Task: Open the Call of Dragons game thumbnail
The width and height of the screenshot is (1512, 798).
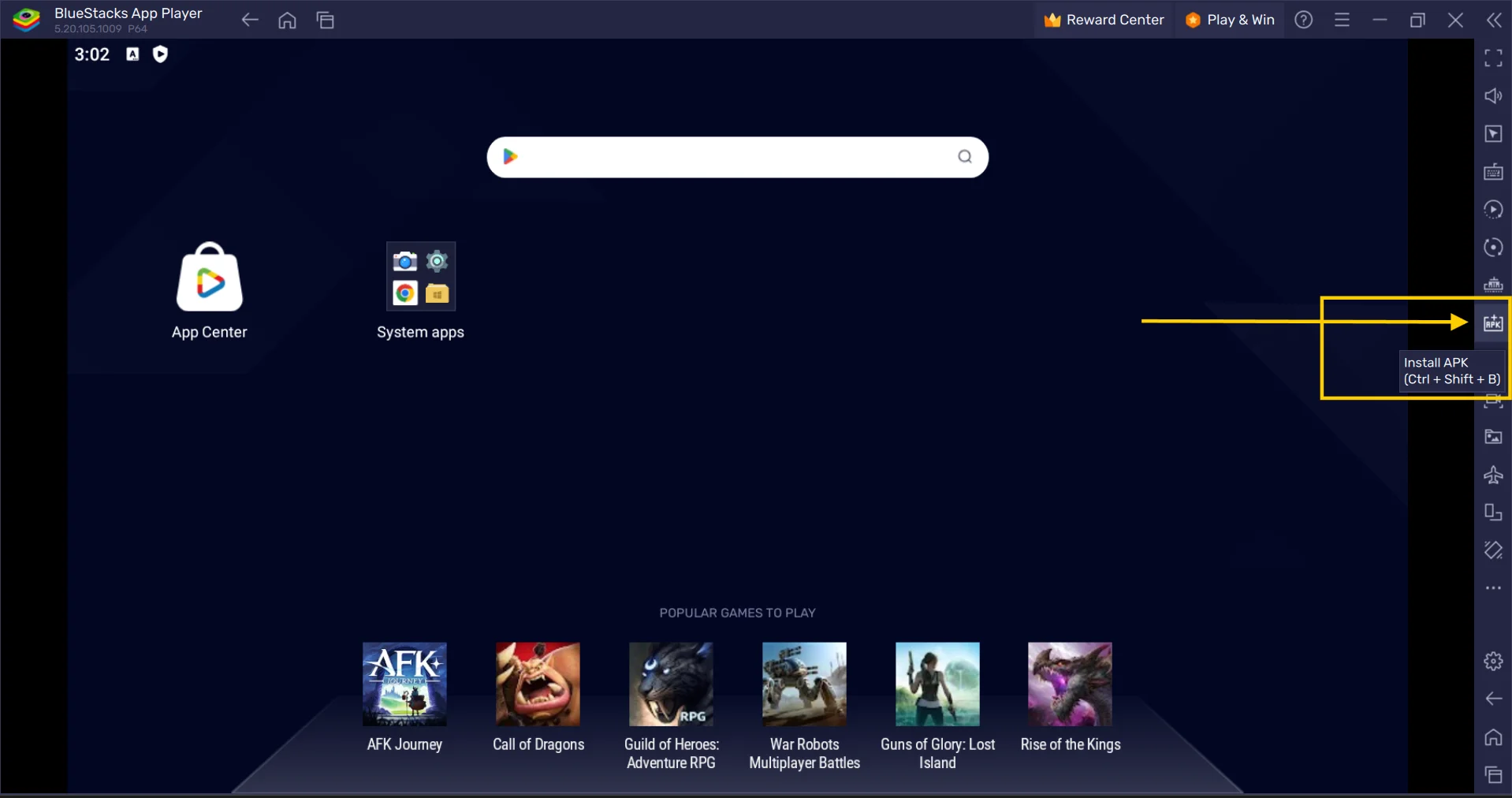Action: [x=538, y=684]
